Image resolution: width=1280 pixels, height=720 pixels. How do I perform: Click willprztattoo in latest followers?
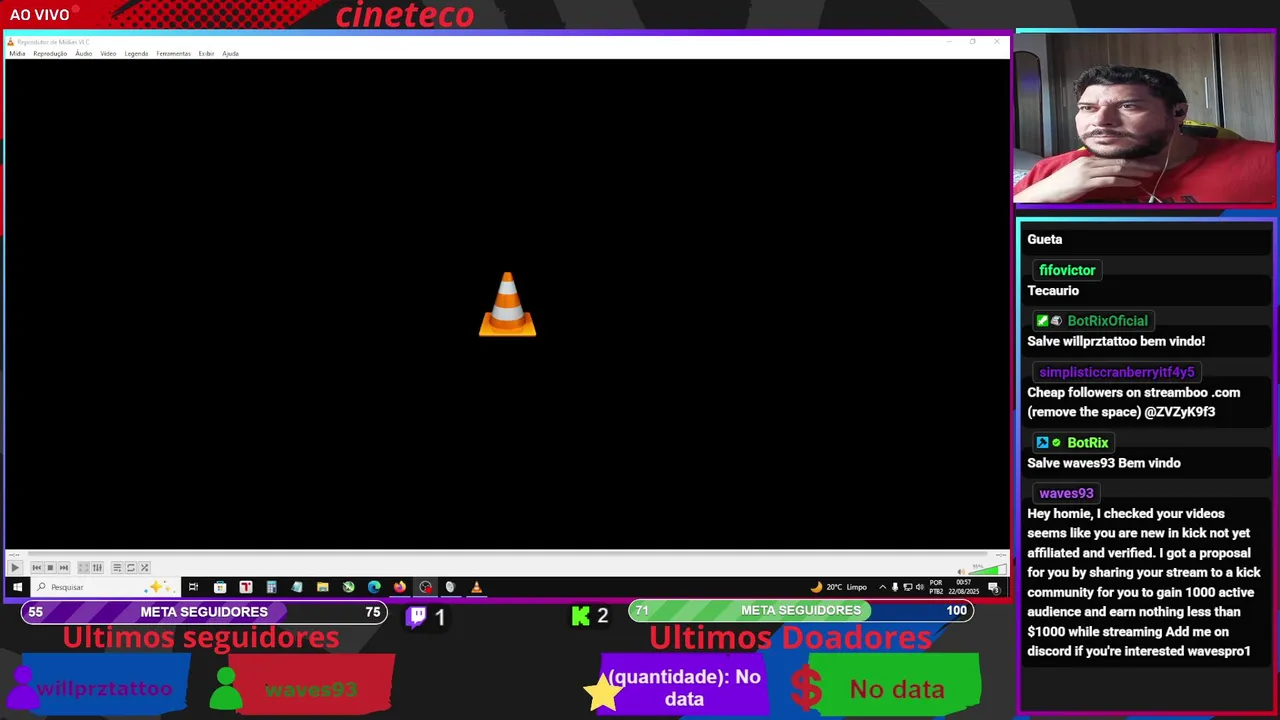pyautogui.click(x=104, y=689)
